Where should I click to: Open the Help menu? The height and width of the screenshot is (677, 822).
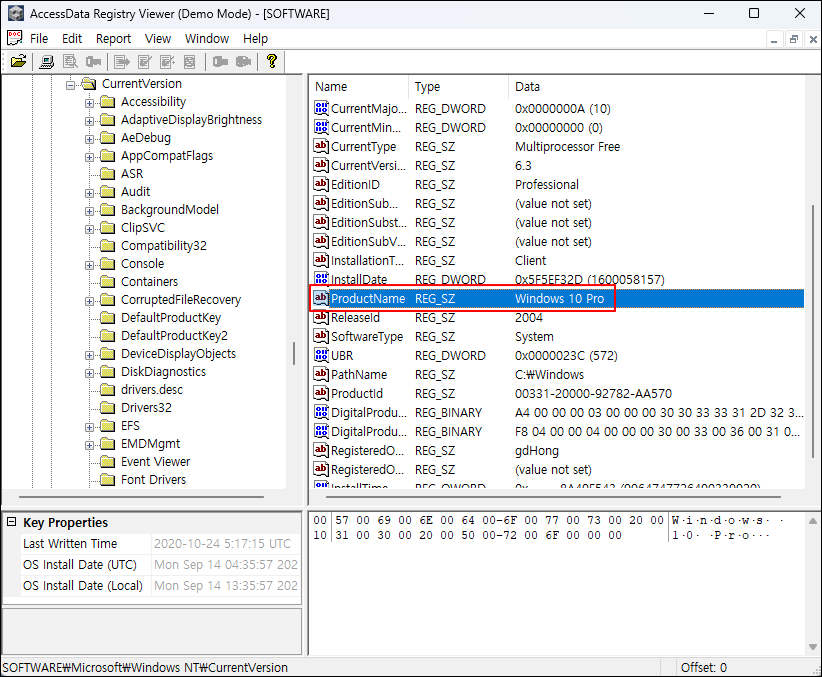point(255,39)
